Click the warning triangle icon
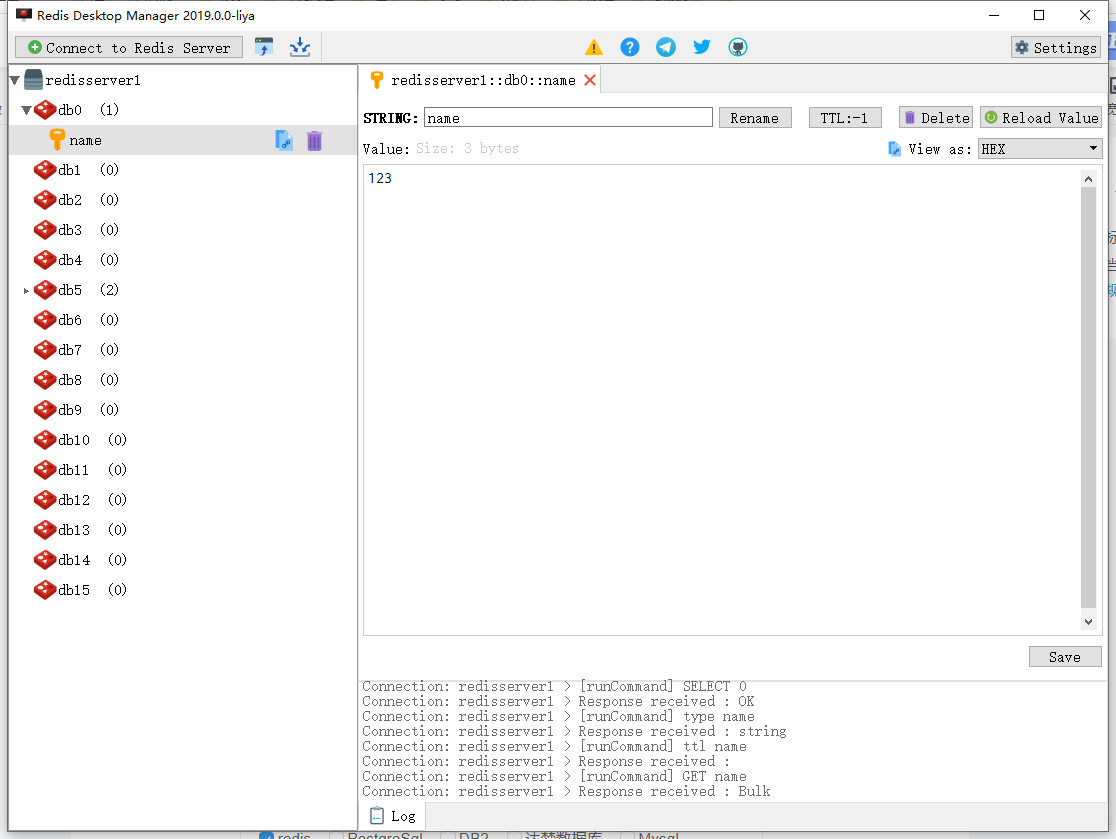 coord(594,46)
